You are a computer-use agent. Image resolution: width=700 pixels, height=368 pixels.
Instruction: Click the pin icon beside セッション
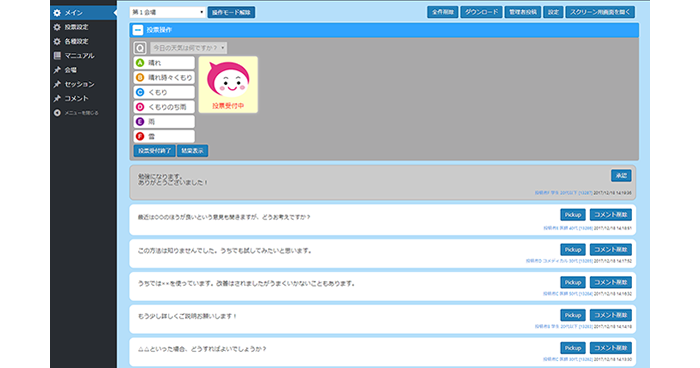pos(57,84)
